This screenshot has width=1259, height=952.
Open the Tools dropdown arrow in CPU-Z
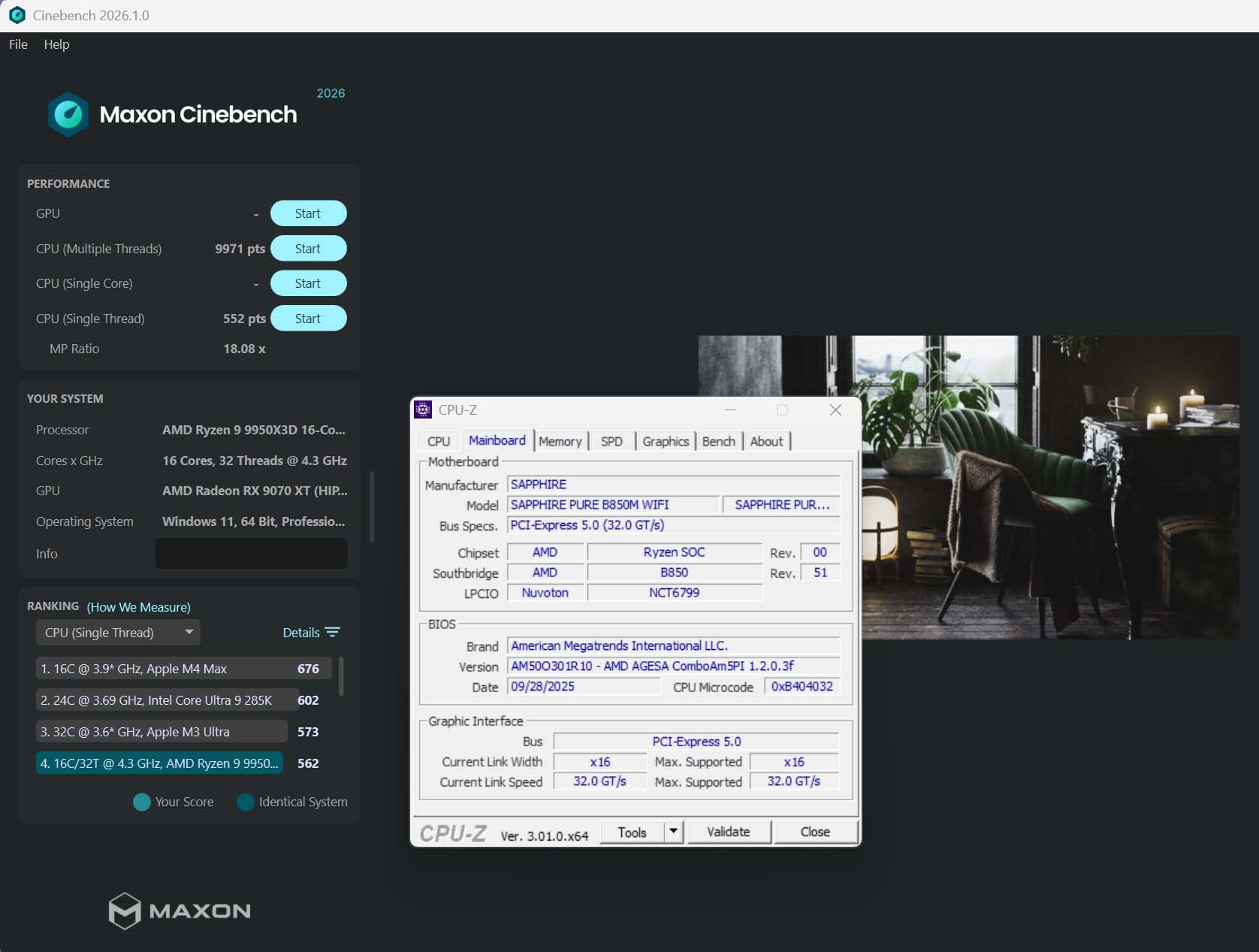(674, 832)
